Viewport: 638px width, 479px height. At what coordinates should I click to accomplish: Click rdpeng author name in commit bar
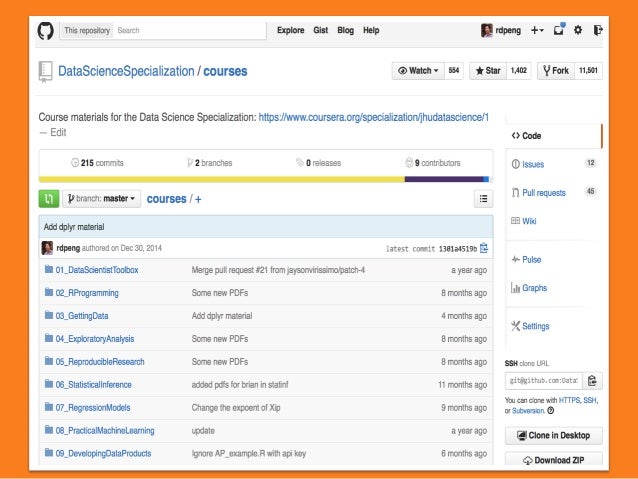point(68,248)
